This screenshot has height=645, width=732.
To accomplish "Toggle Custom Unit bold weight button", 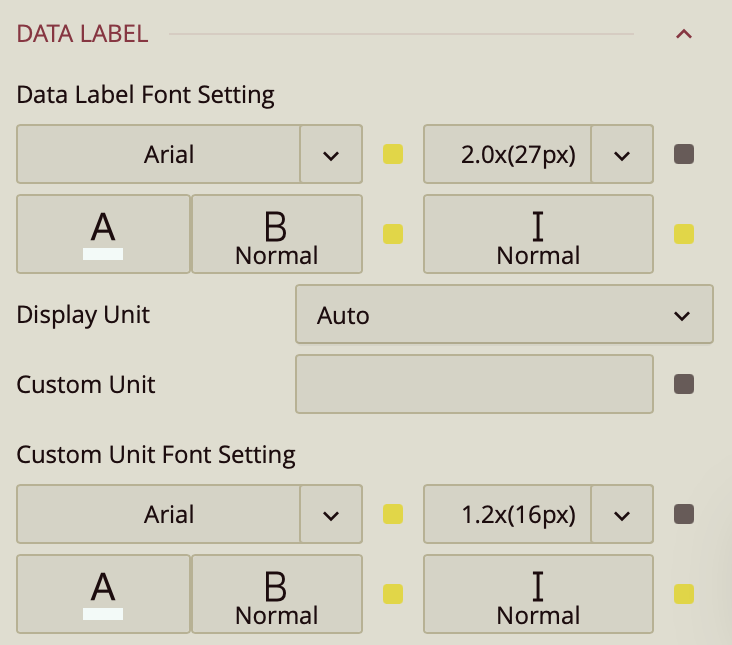I will pyautogui.click(x=276, y=594).
